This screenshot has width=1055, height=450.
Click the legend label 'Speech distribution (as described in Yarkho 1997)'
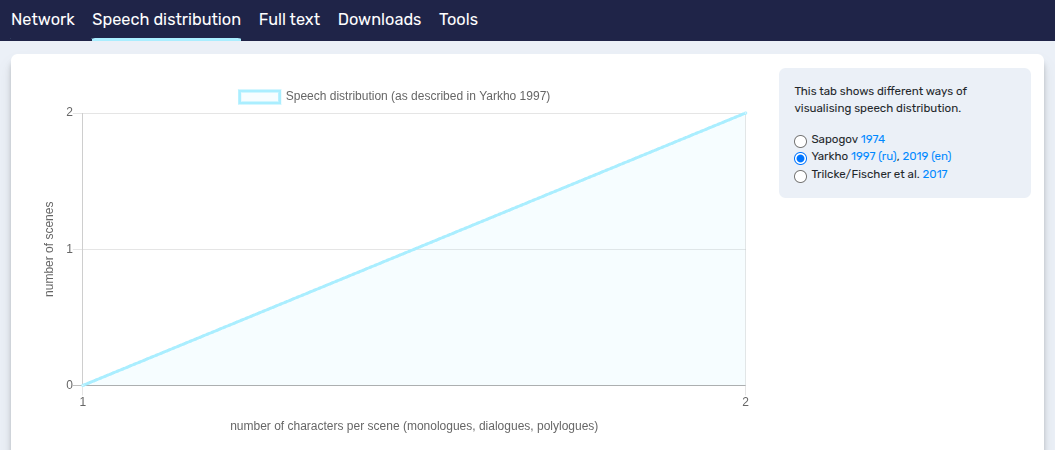click(418, 96)
